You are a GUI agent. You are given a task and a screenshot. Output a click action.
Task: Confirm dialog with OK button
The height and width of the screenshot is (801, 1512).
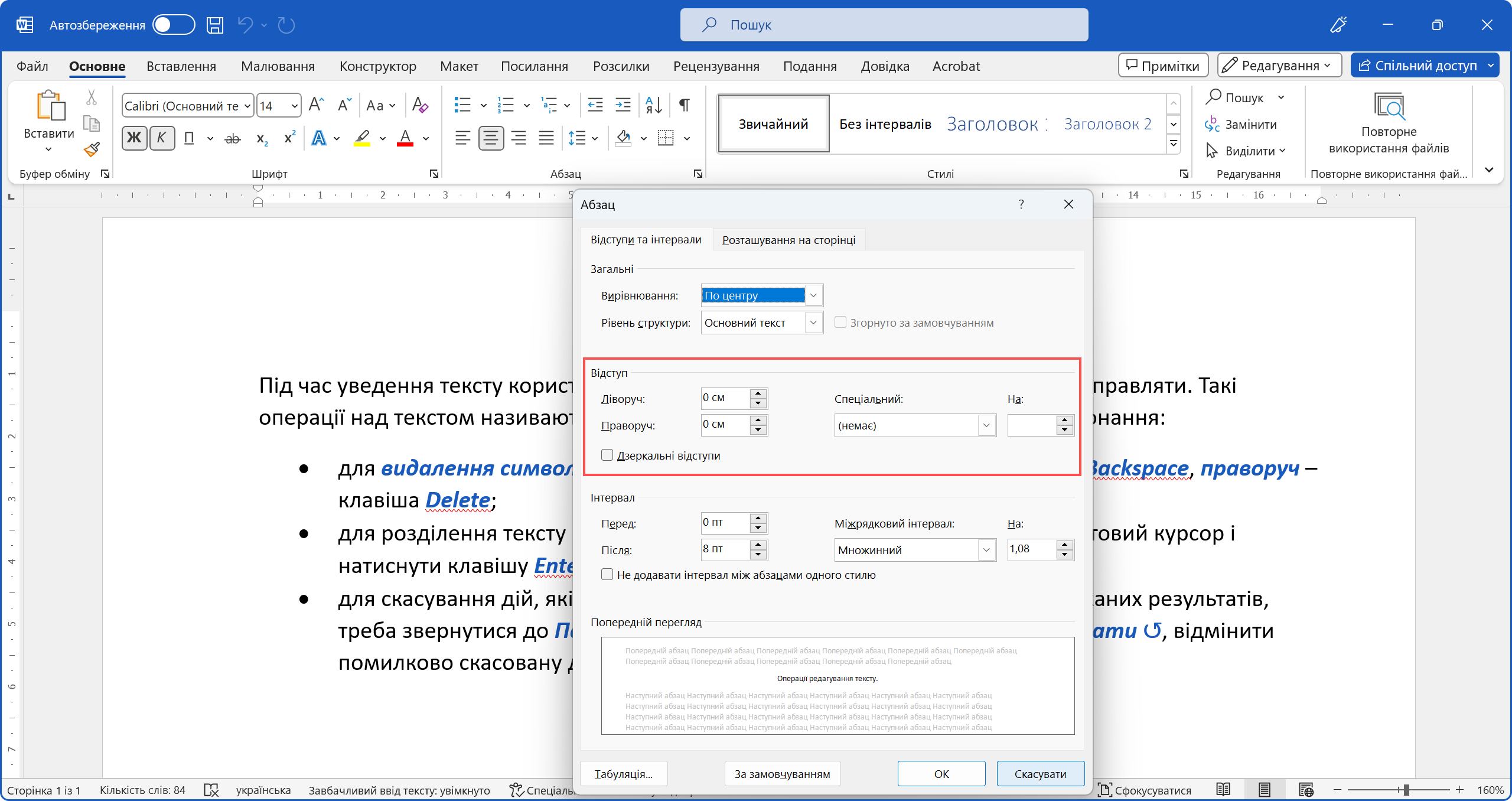941,773
